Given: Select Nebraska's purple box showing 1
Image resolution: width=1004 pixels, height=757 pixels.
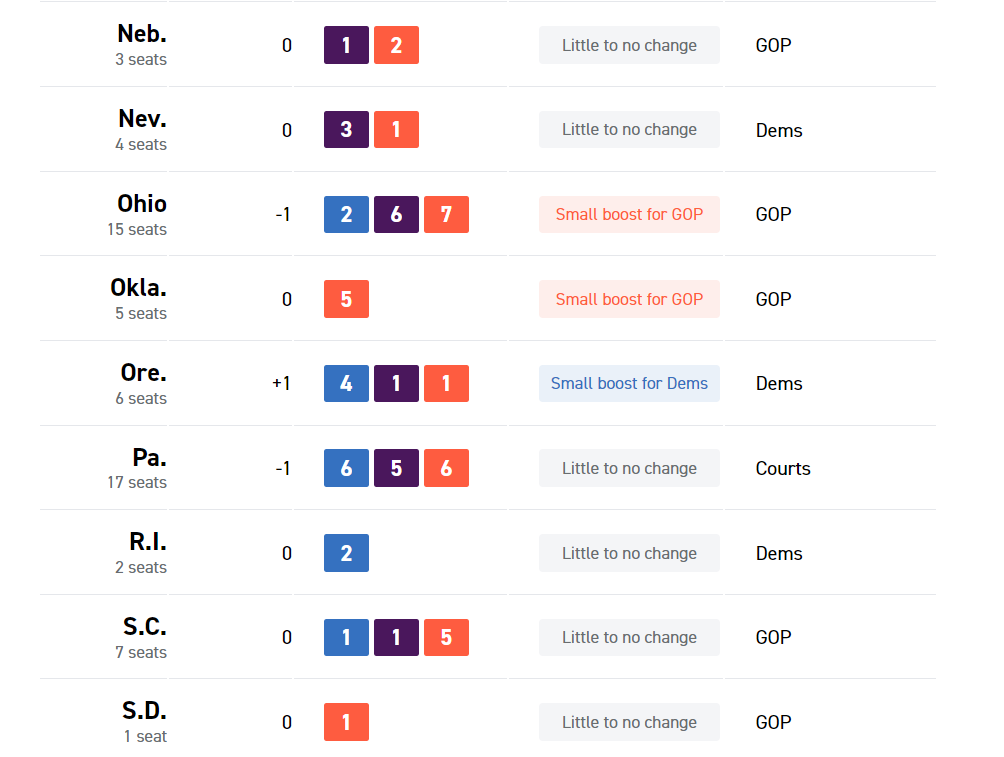Looking at the screenshot, I should pos(346,45).
